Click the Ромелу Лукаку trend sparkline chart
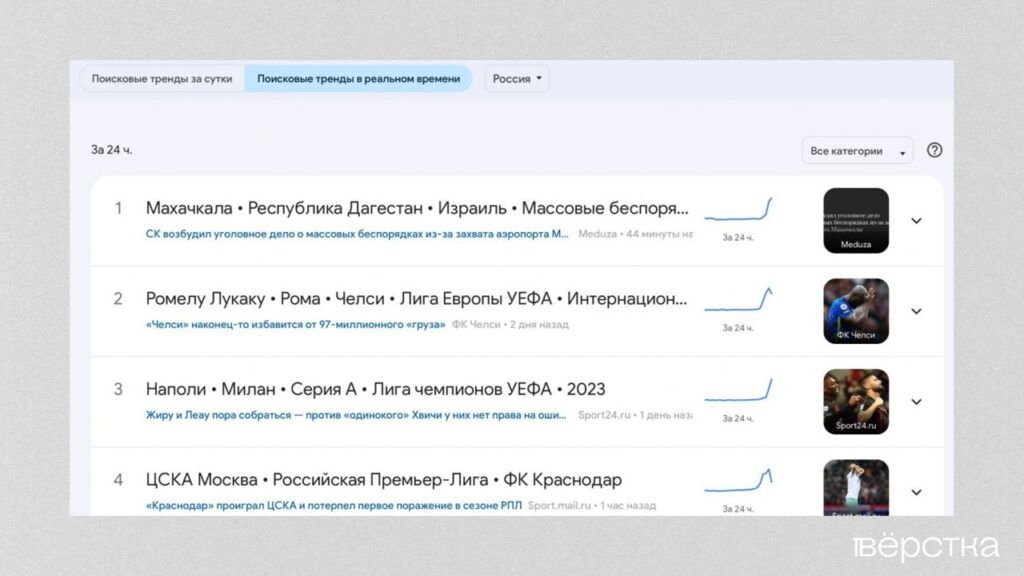Screen dimensions: 1024x576 tap(738, 301)
